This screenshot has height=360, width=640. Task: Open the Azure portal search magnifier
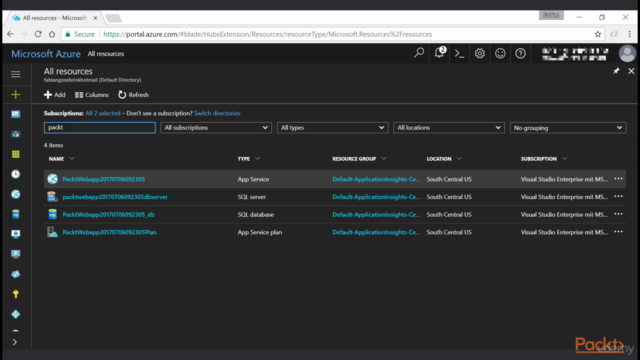[x=419, y=53]
